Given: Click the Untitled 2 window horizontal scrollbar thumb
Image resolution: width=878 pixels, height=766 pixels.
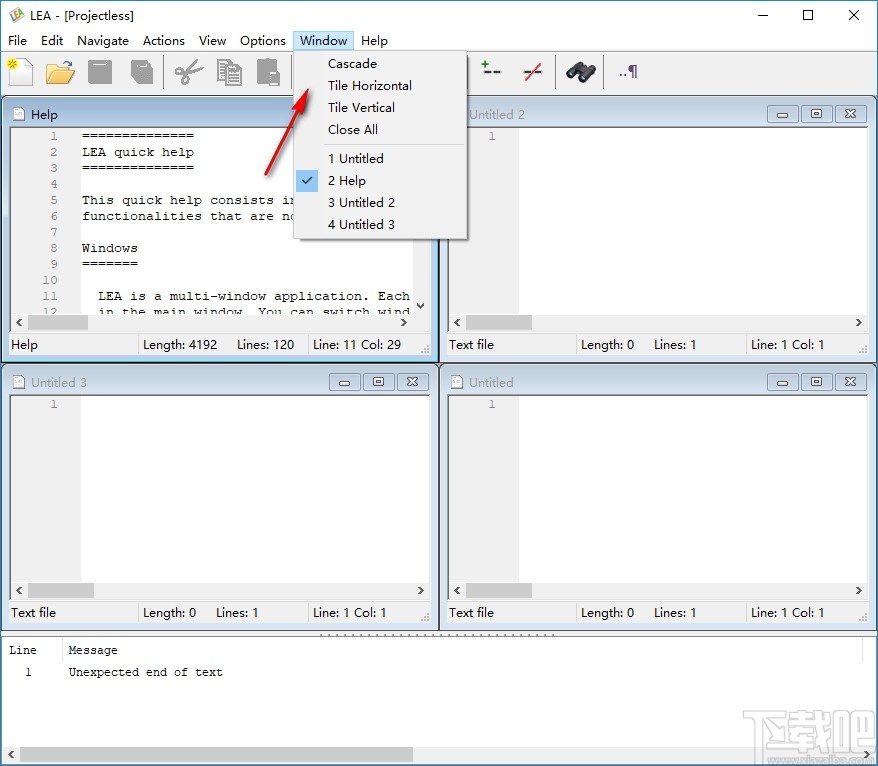Looking at the screenshot, I should pos(499,323).
